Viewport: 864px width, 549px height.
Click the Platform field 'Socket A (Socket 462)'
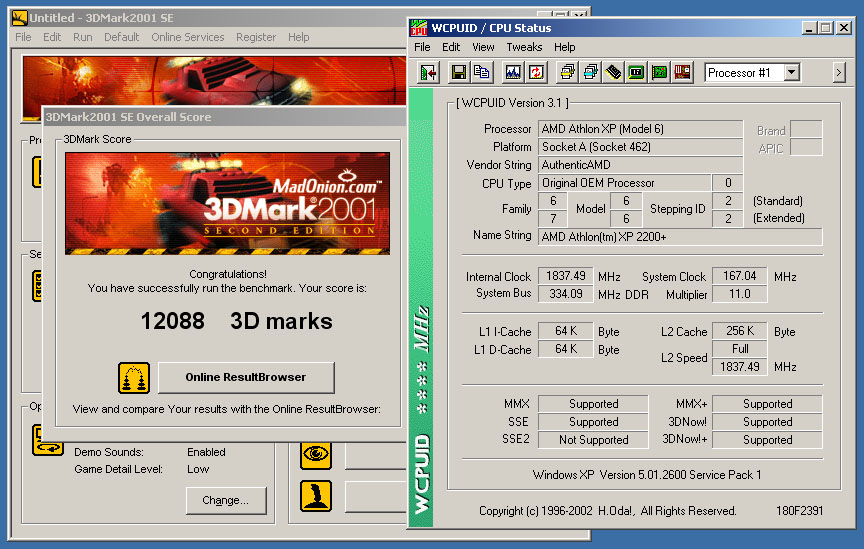pyautogui.click(x=640, y=147)
